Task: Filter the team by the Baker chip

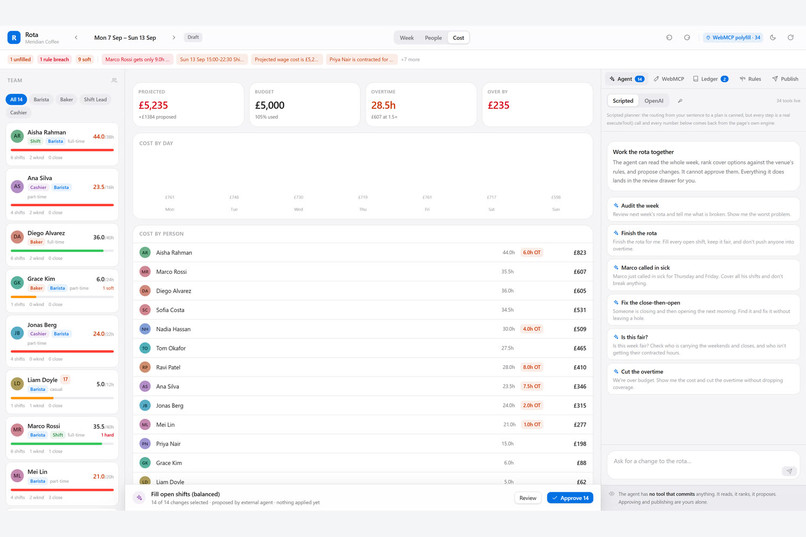Action: (x=66, y=99)
